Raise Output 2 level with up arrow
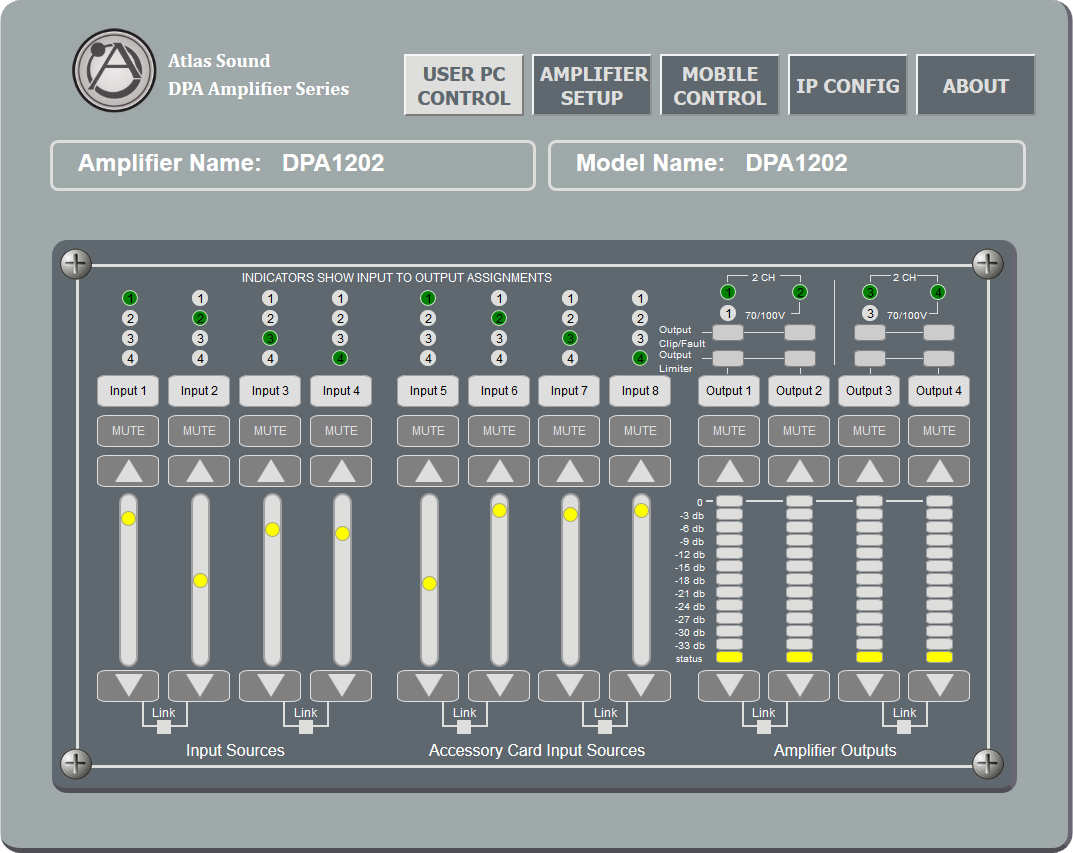Image resolution: width=1073 pixels, height=853 pixels. (799, 471)
